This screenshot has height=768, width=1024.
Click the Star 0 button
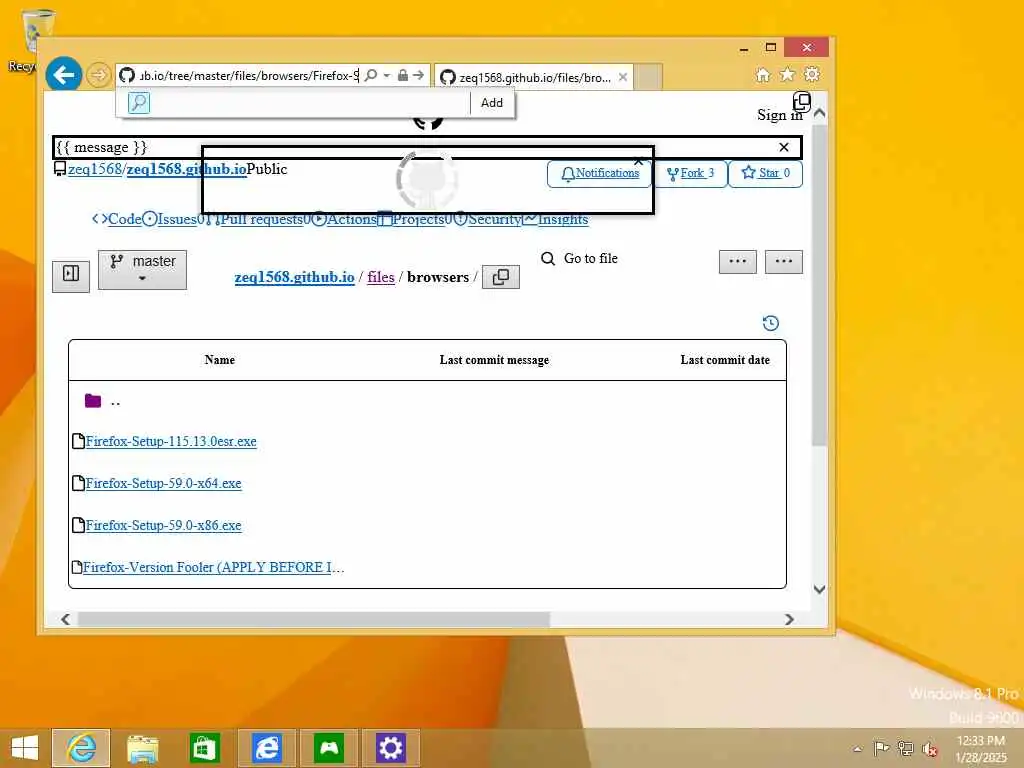tap(765, 174)
